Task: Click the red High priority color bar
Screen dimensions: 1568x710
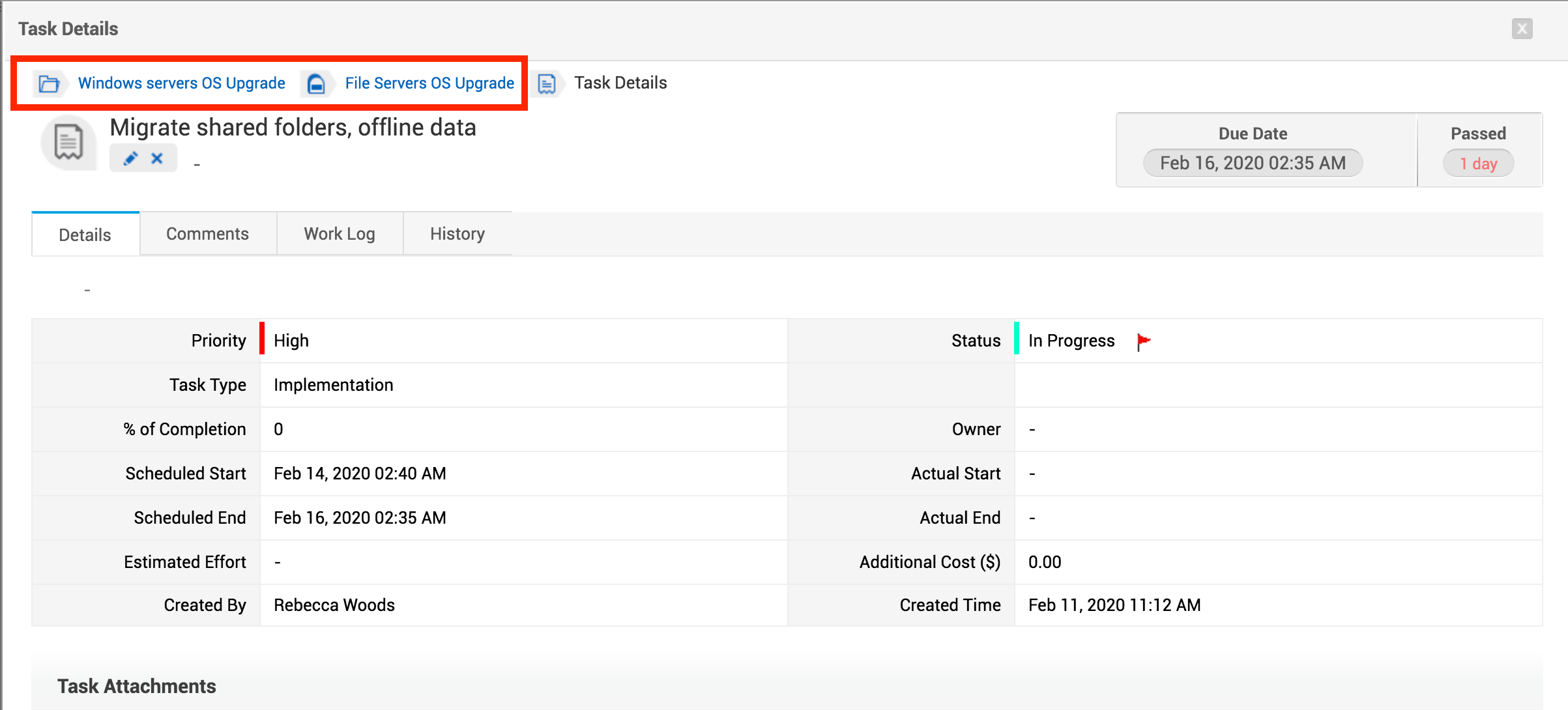Action: click(262, 339)
